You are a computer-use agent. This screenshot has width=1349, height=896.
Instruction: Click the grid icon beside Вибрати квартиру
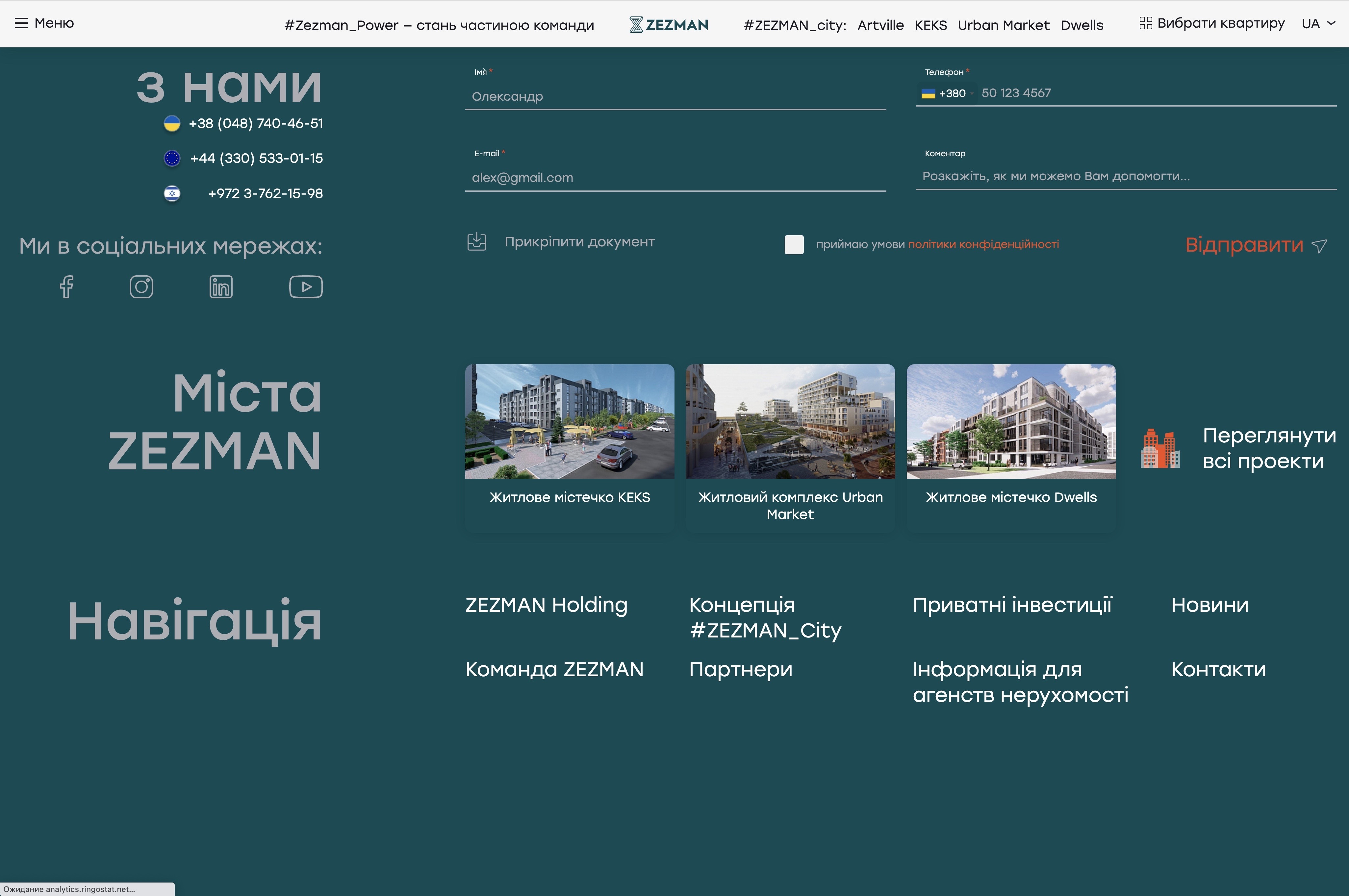[x=1146, y=23]
